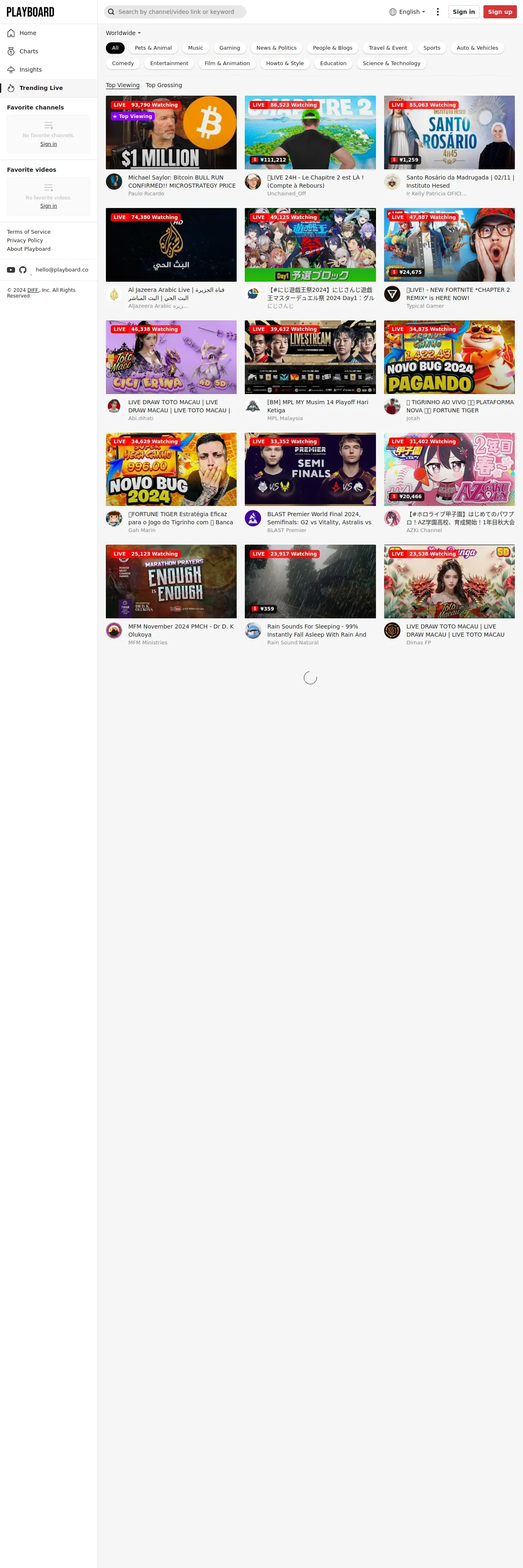Open the Insights sidebar icon
This screenshot has width=523, height=1568.
[11, 69]
